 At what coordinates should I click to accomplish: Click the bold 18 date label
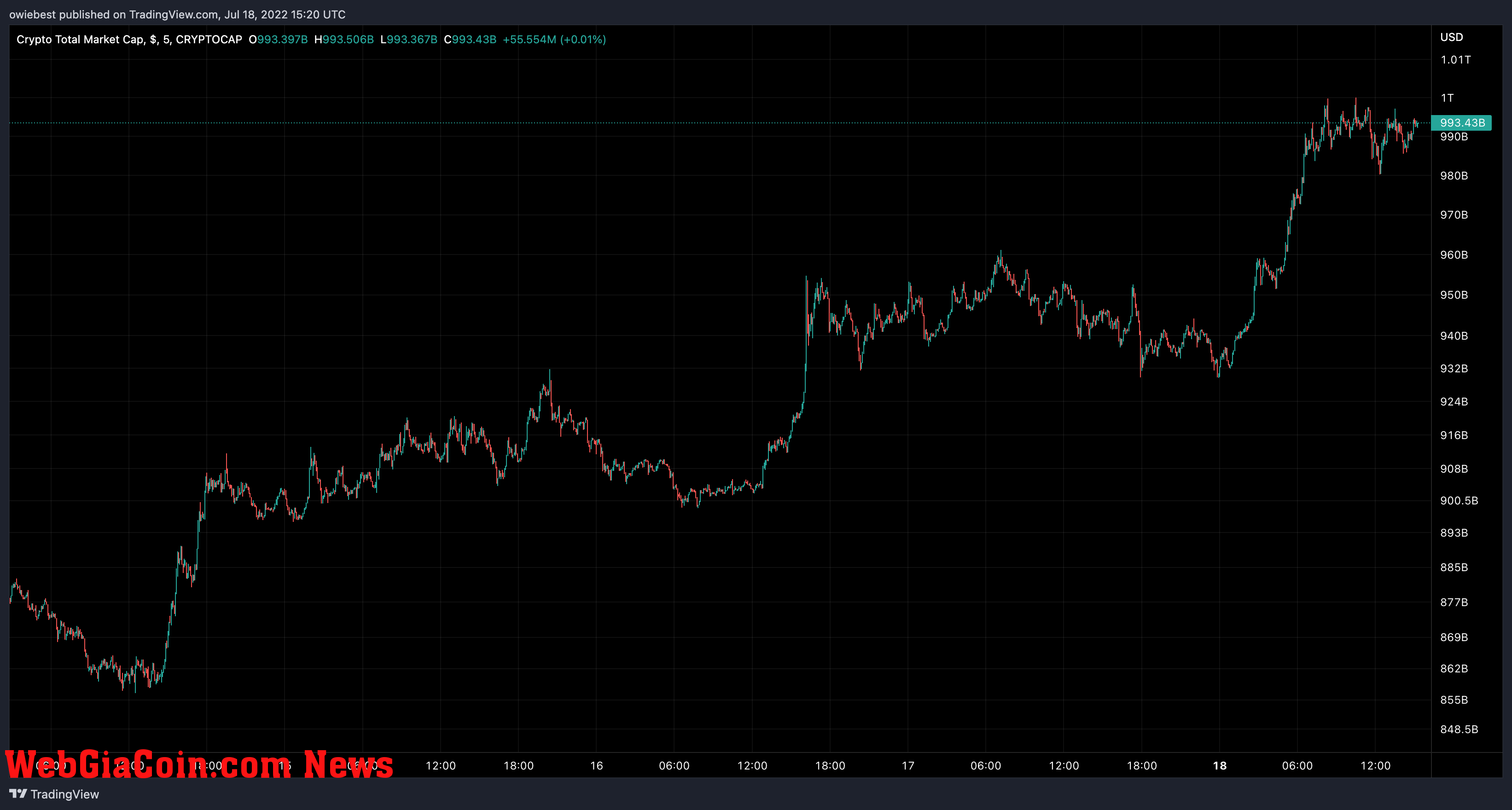pos(1220,765)
